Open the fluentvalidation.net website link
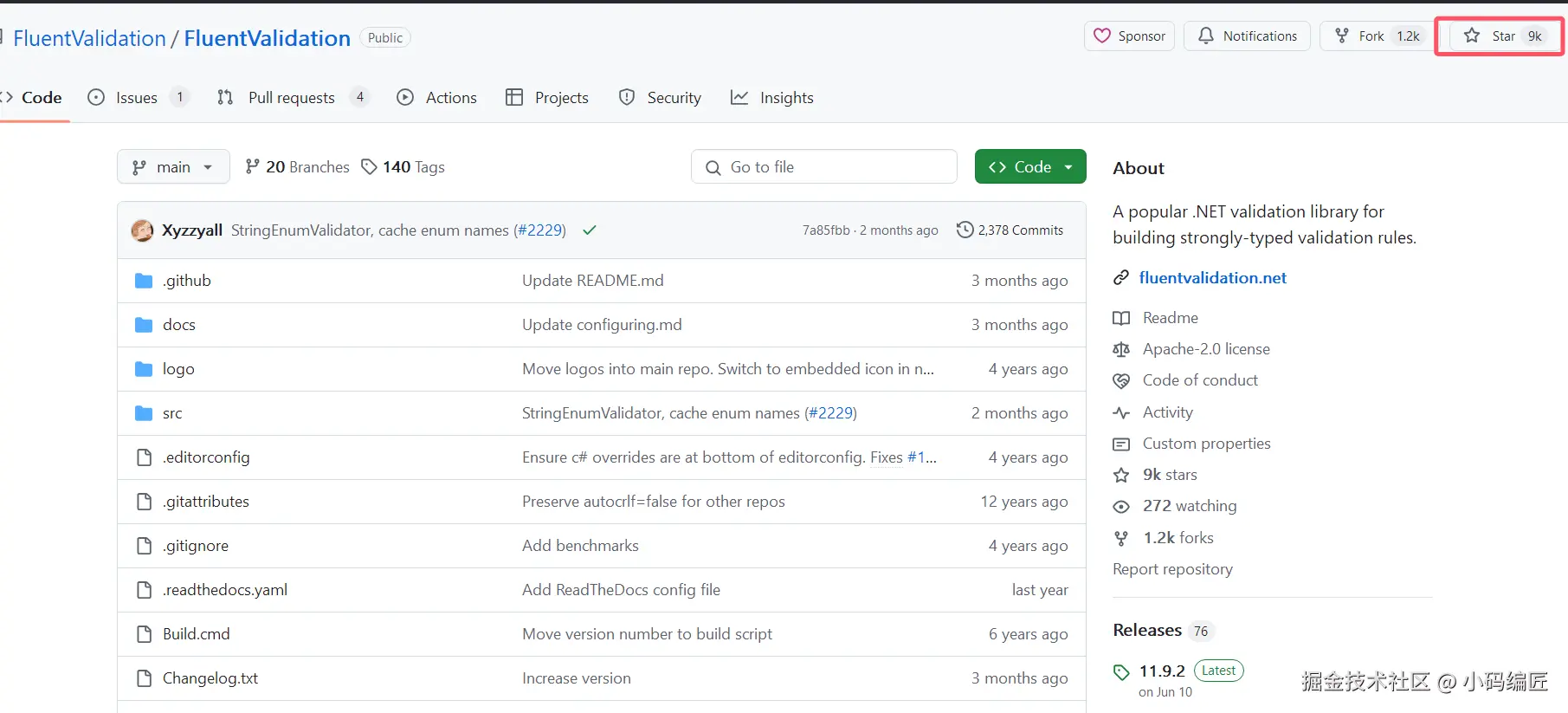 tap(1212, 278)
